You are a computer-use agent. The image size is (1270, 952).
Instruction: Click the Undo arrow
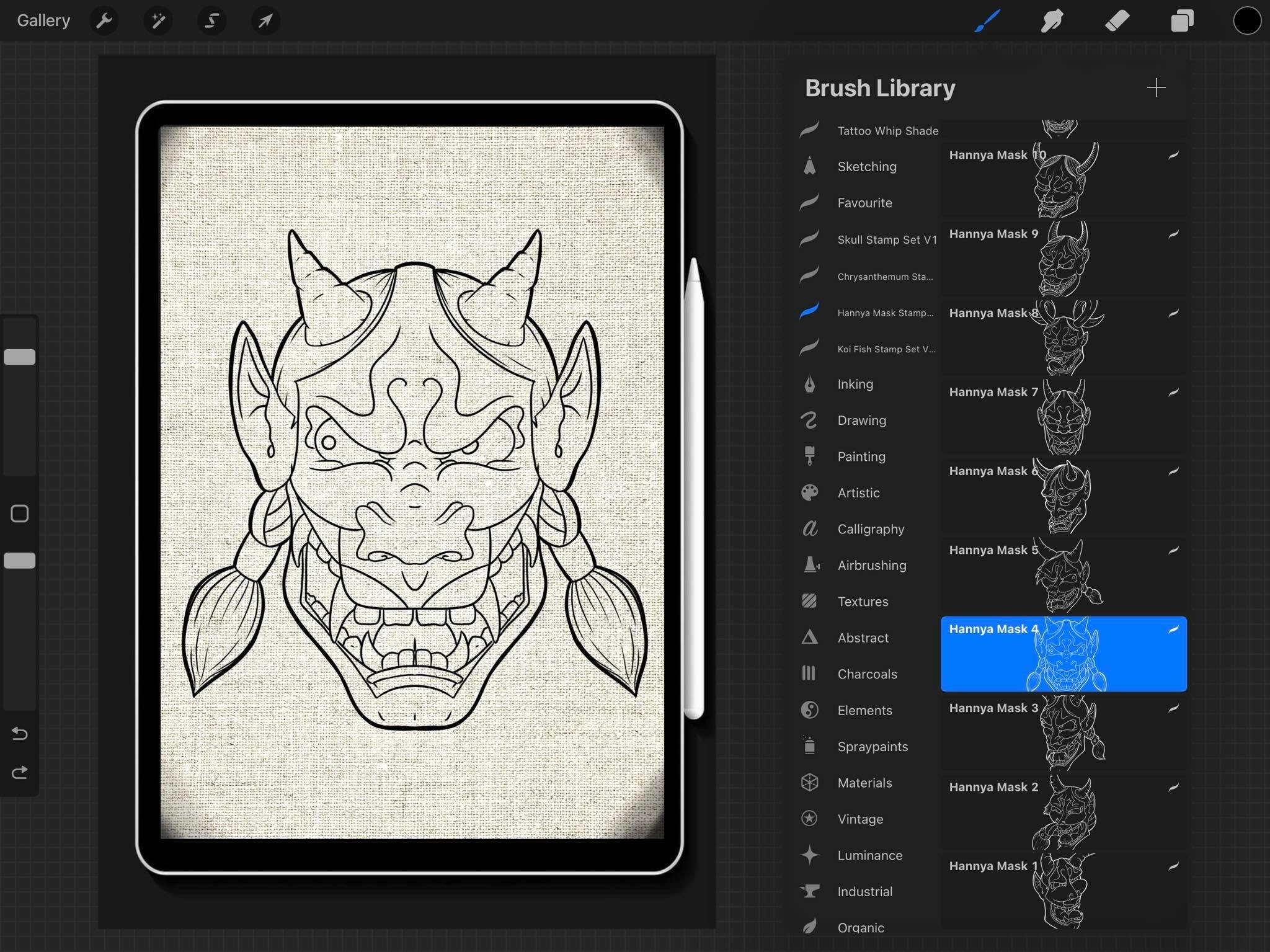tap(19, 733)
